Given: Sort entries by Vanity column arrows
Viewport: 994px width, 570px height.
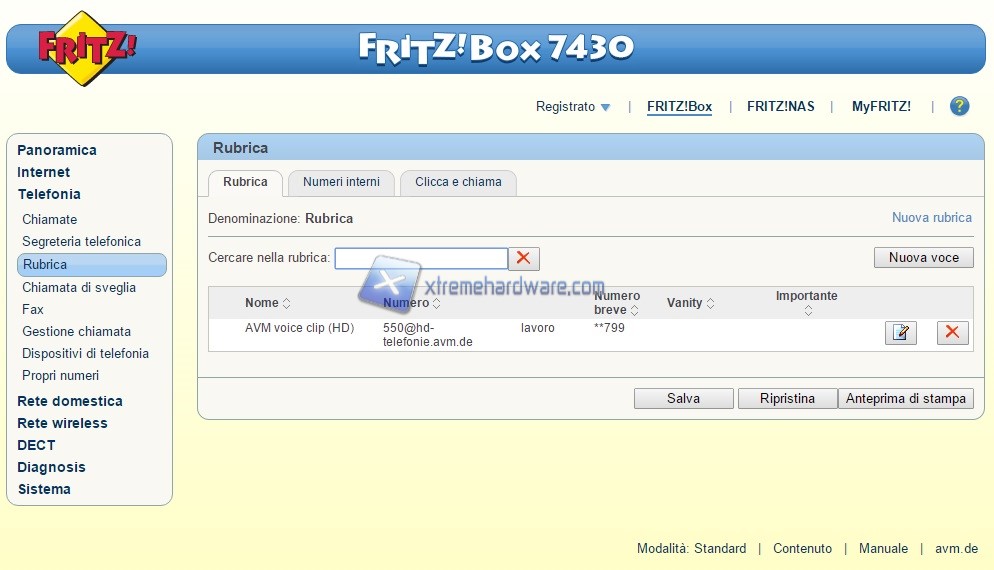Looking at the screenshot, I should pyautogui.click(x=710, y=303).
